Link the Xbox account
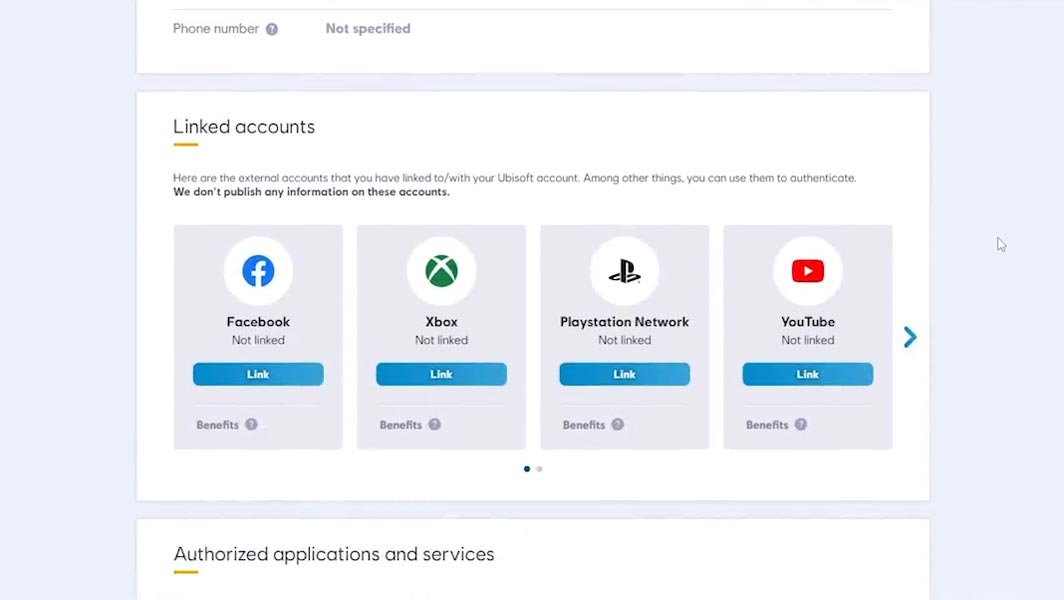The image size is (1064, 600). pyautogui.click(x=441, y=374)
